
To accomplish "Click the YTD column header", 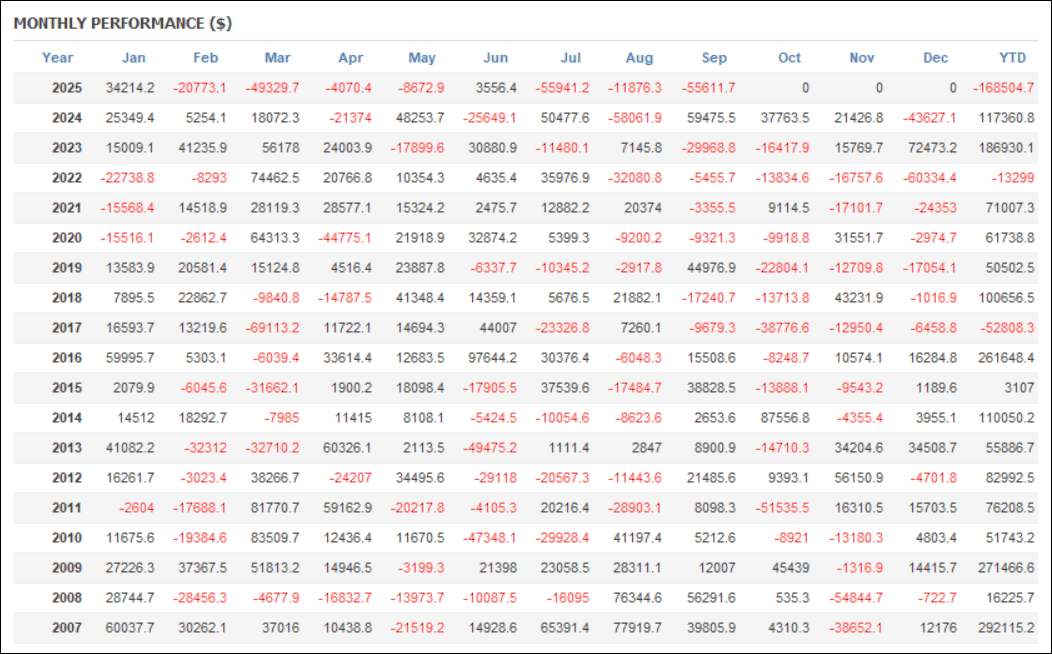I will coord(1013,58).
